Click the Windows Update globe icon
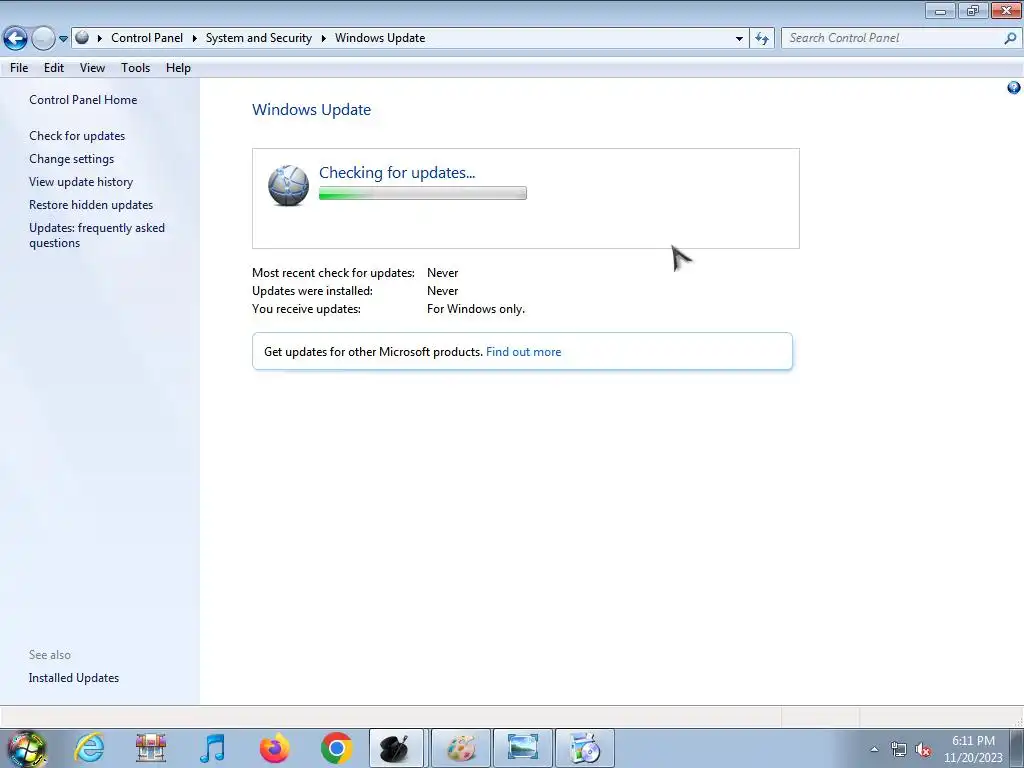 [x=288, y=185]
